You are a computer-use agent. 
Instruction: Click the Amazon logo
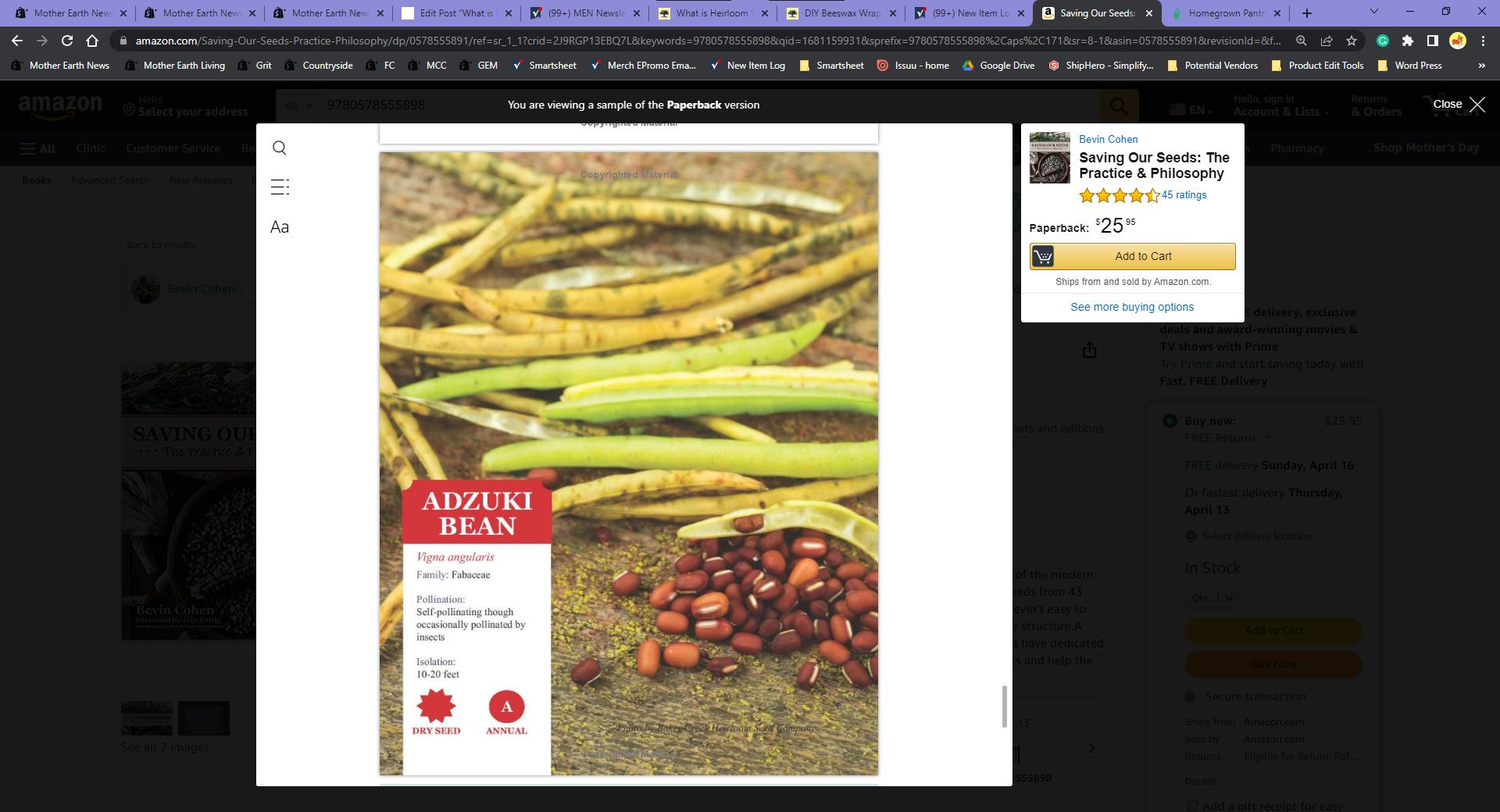click(60, 106)
